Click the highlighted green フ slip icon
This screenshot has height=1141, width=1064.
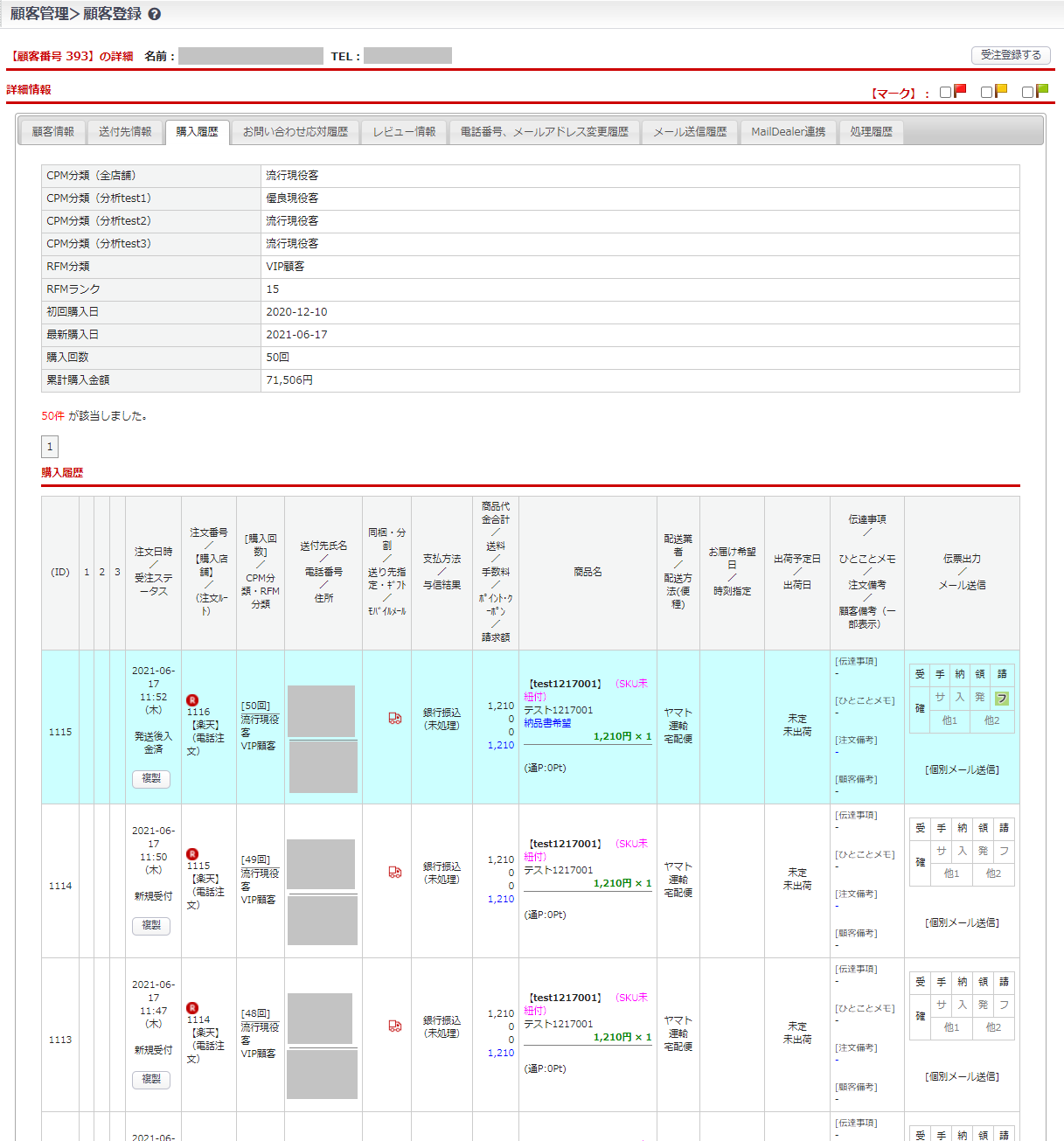1002,698
